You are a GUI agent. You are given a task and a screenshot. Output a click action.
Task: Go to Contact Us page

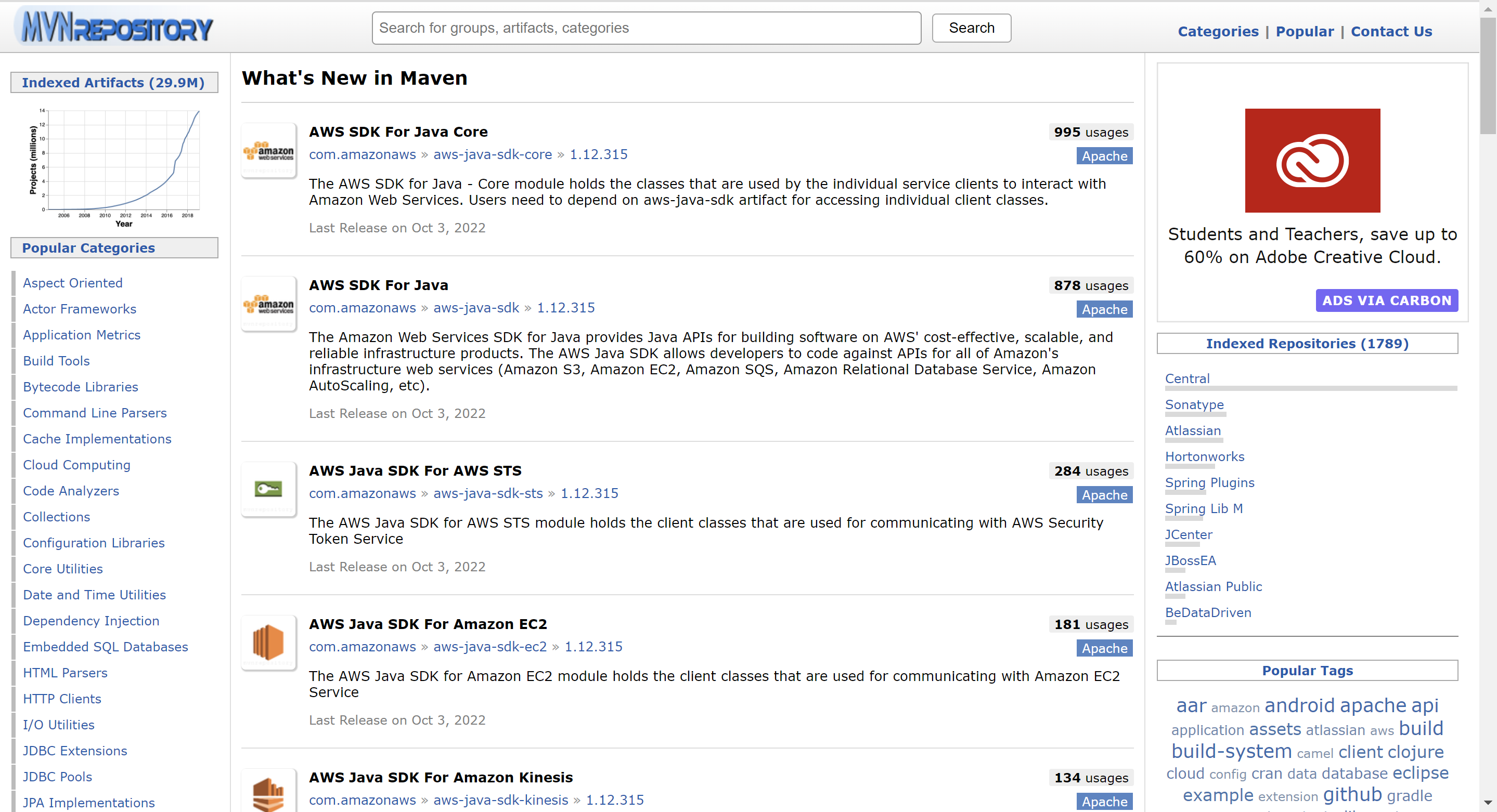[x=1391, y=31]
